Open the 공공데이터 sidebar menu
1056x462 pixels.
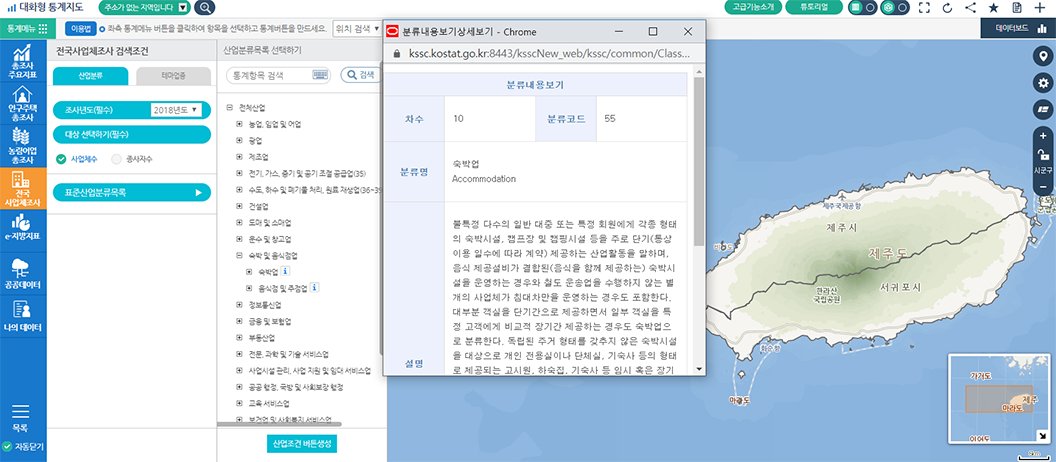23,273
